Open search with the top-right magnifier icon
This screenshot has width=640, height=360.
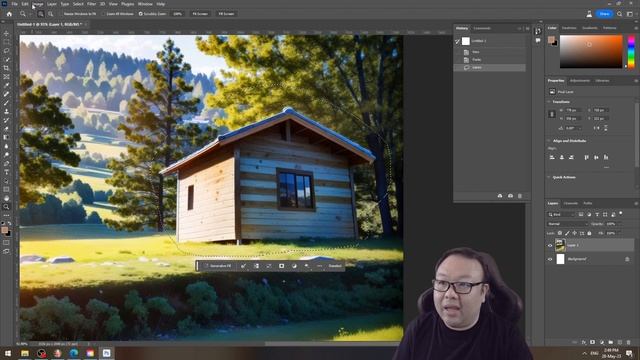click(620, 14)
